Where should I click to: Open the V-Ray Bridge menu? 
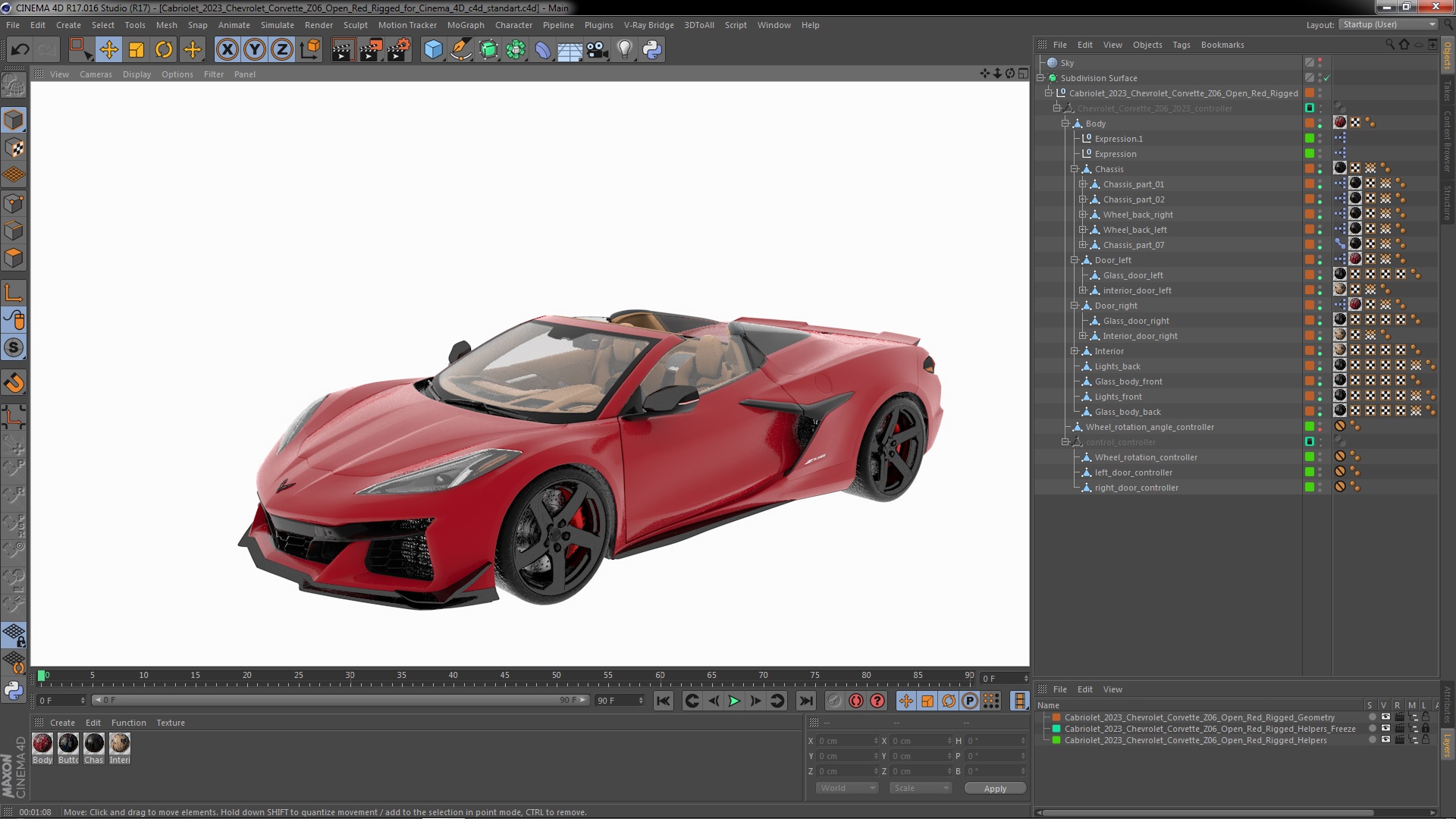coord(648,25)
